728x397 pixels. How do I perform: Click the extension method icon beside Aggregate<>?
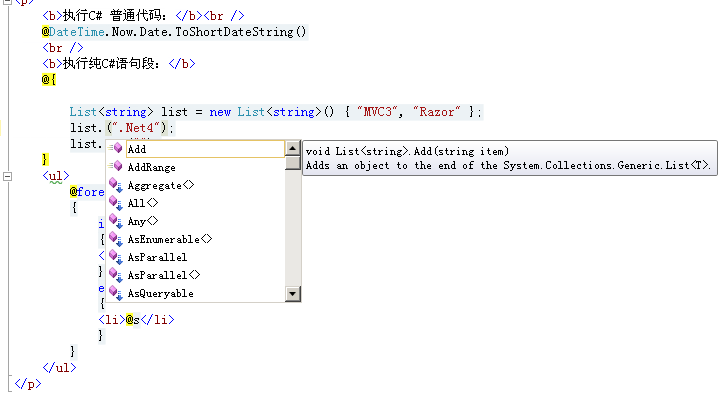click(x=116, y=185)
